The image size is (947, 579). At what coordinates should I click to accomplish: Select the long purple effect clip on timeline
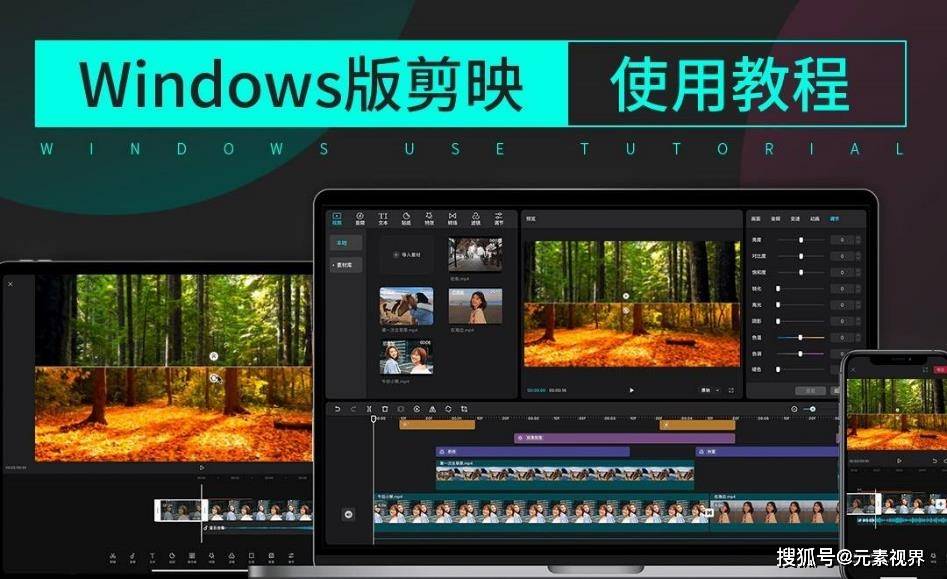pyautogui.click(x=624, y=437)
